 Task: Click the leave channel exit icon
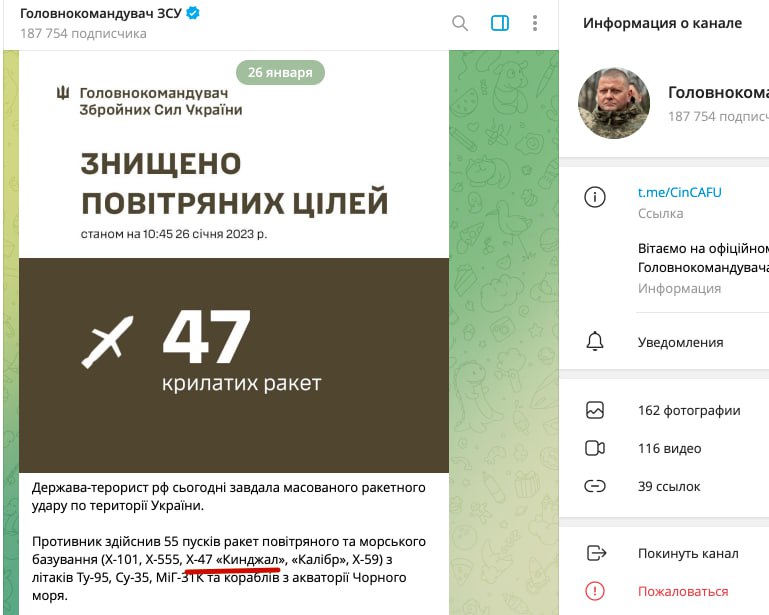pyautogui.click(x=596, y=553)
